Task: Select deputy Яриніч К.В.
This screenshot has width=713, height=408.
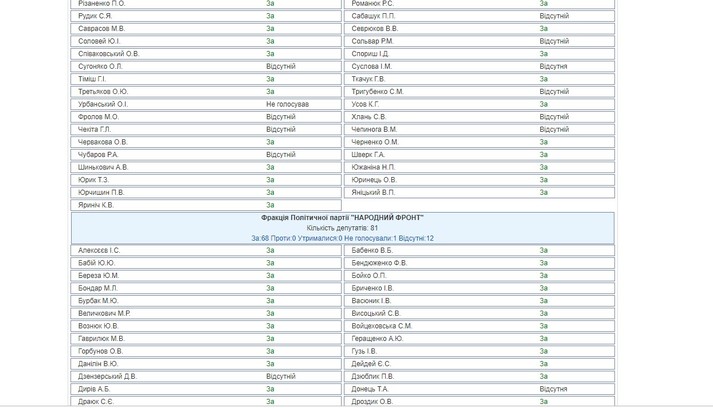Action: pos(96,205)
